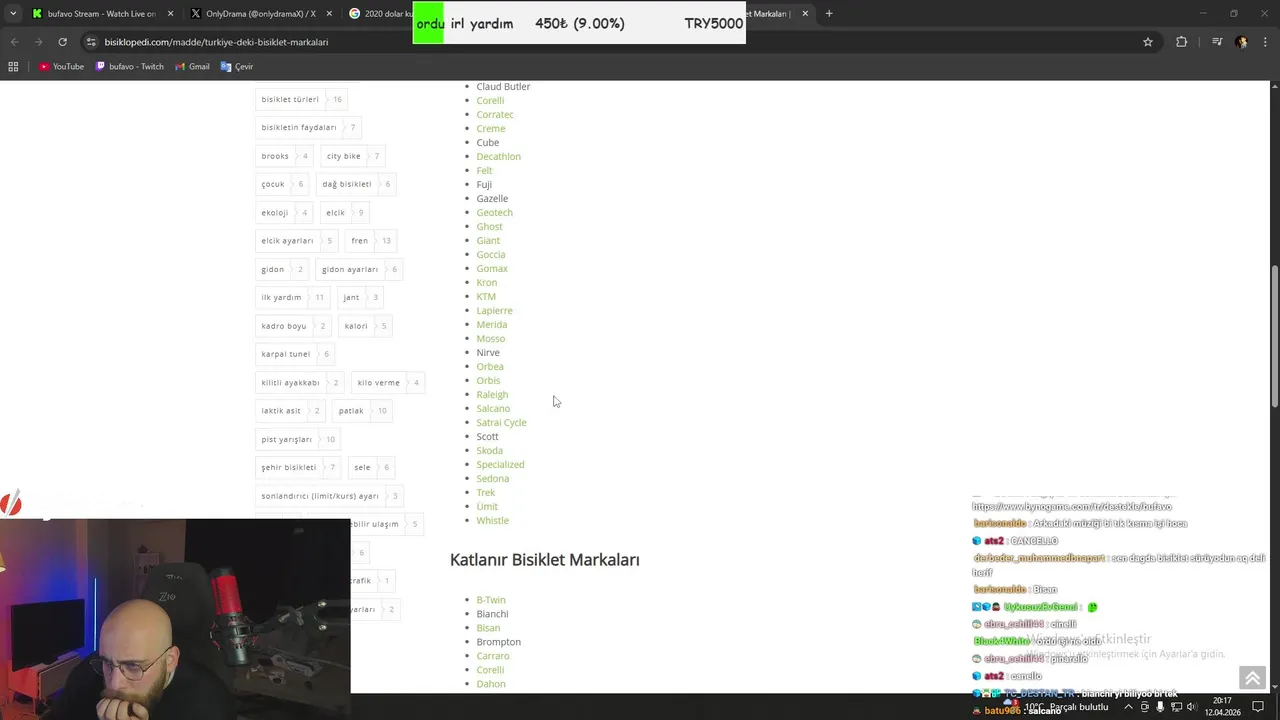This screenshot has width=1280, height=720.
Task: Click the microphone tray icon
Action: pos(1160,707)
